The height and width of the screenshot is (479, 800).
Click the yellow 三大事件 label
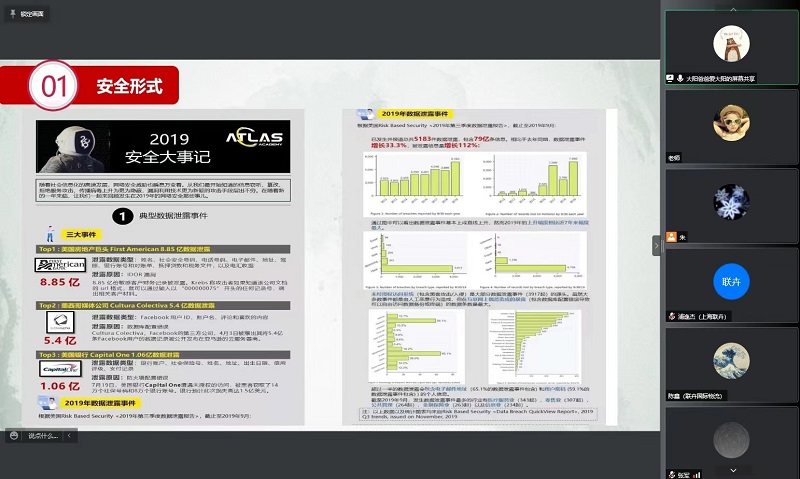pos(81,235)
